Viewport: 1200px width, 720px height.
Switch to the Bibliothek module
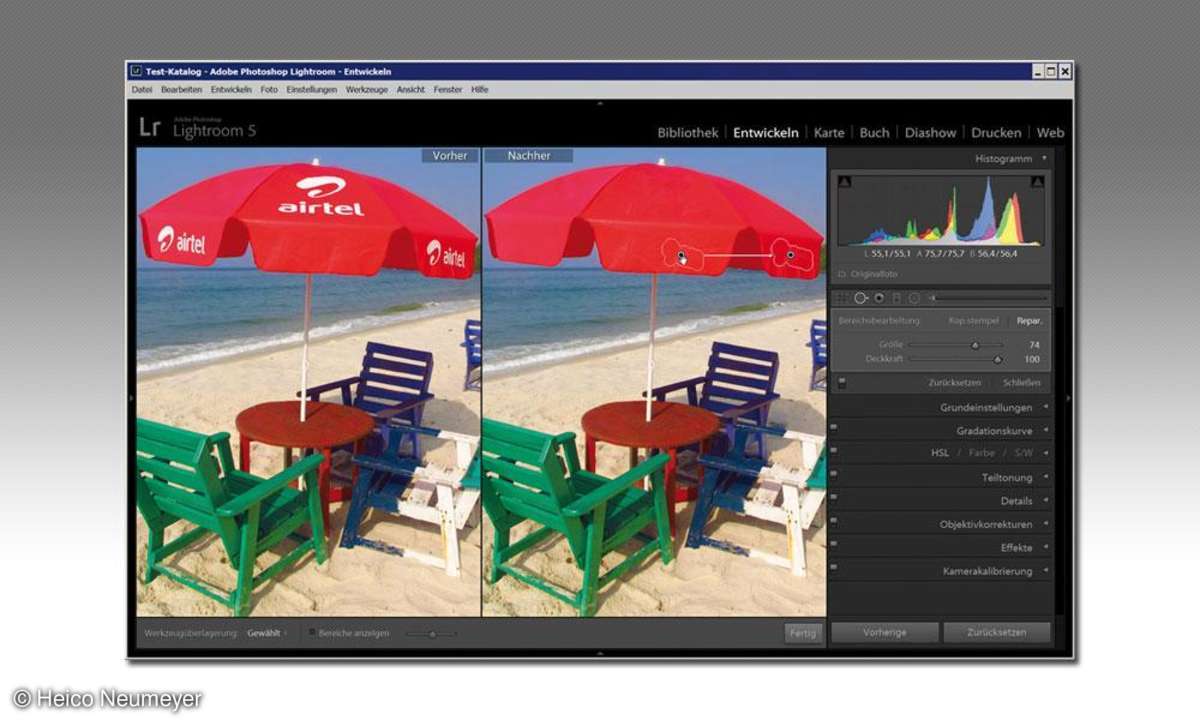pos(688,132)
